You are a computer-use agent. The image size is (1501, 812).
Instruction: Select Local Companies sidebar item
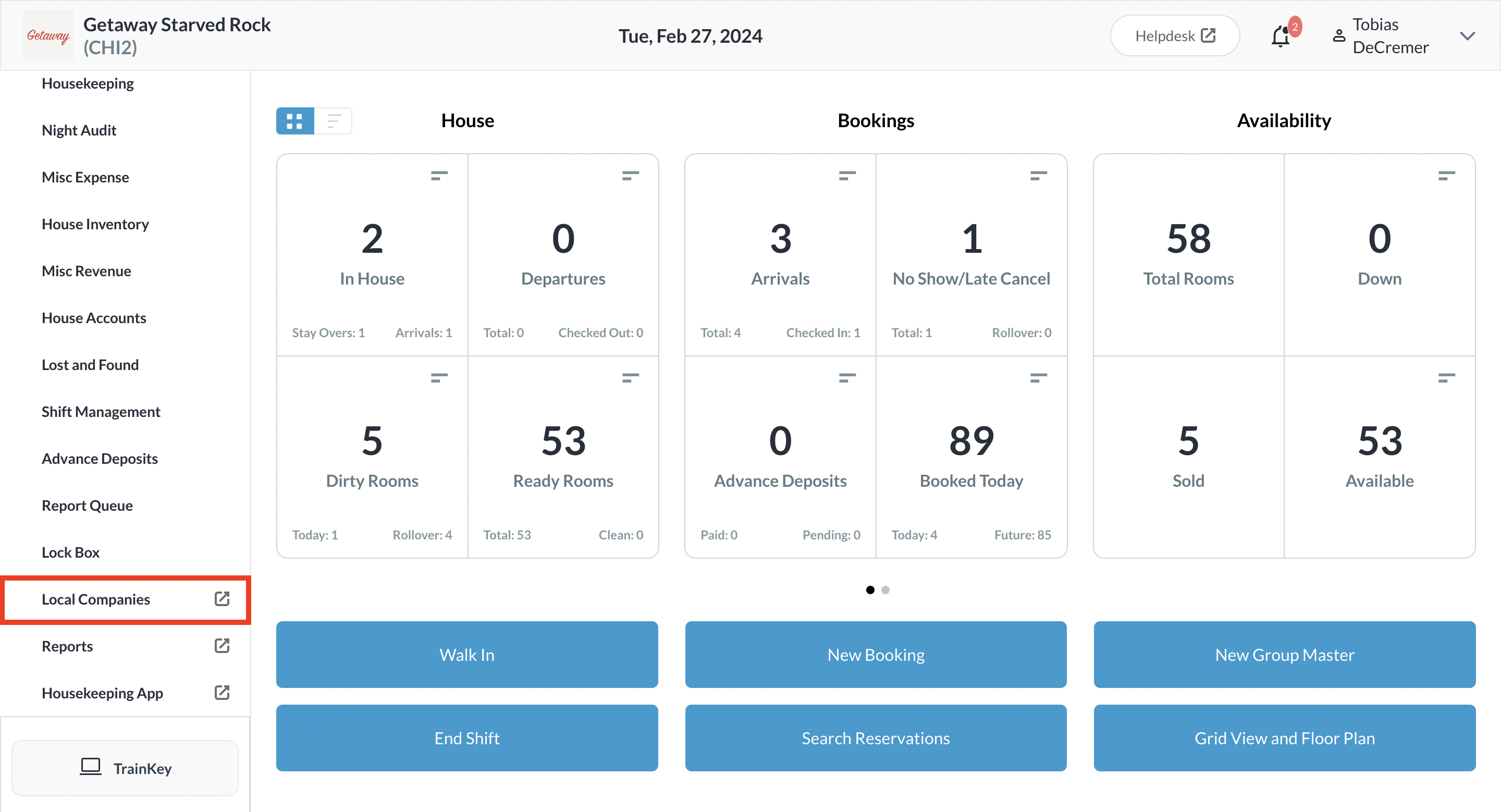pyautogui.click(x=95, y=599)
